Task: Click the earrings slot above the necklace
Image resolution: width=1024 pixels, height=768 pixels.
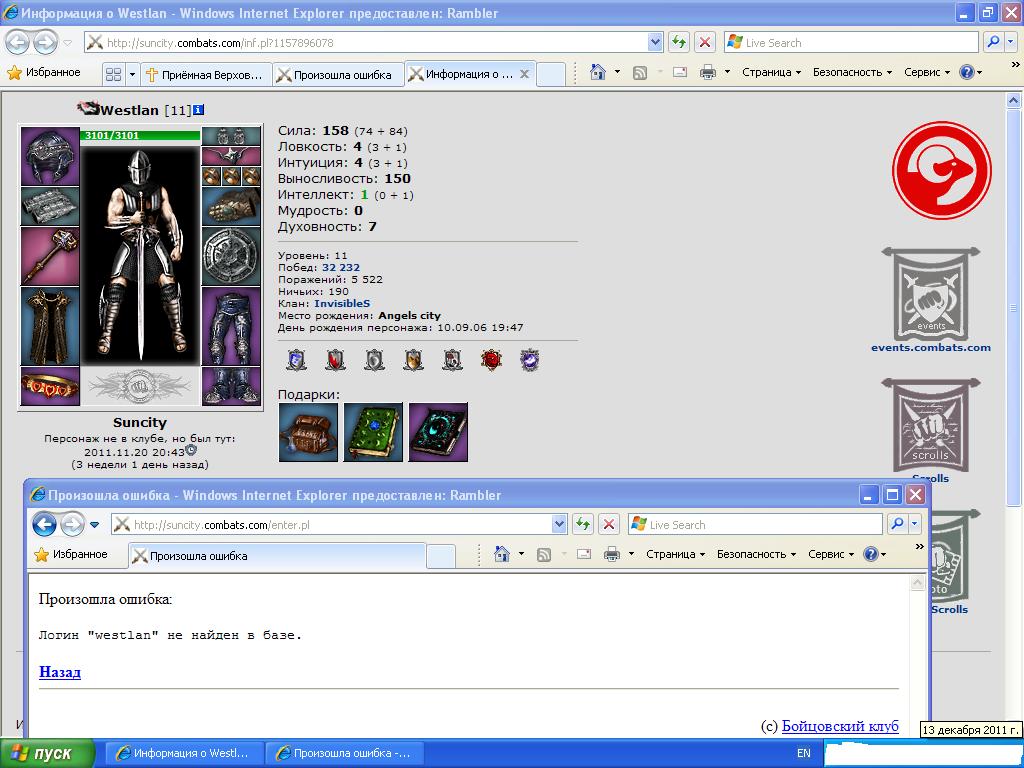Action: 231,136
